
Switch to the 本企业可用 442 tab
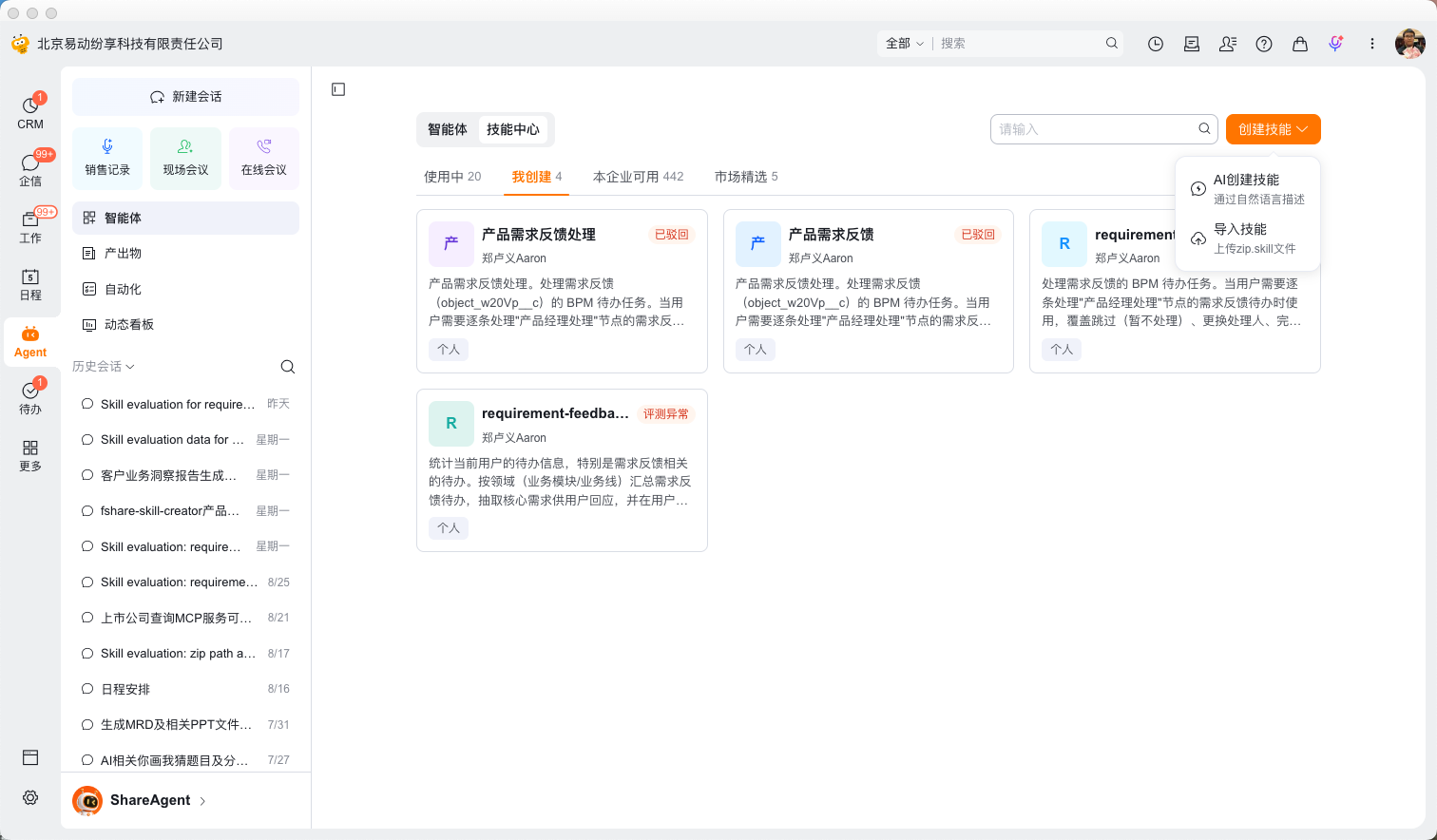pyautogui.click(x=639, y=177)
